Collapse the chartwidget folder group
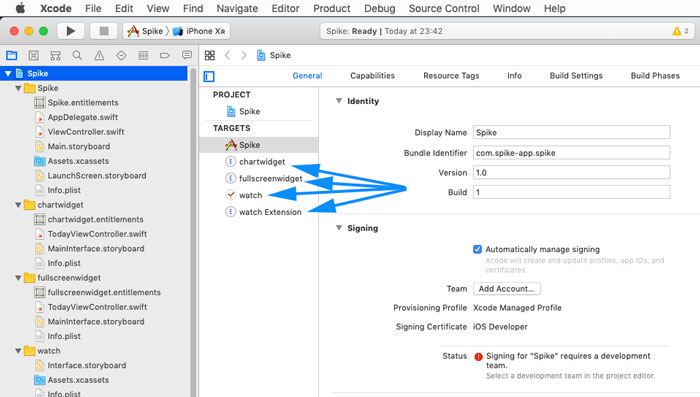 tap(18, 205)
